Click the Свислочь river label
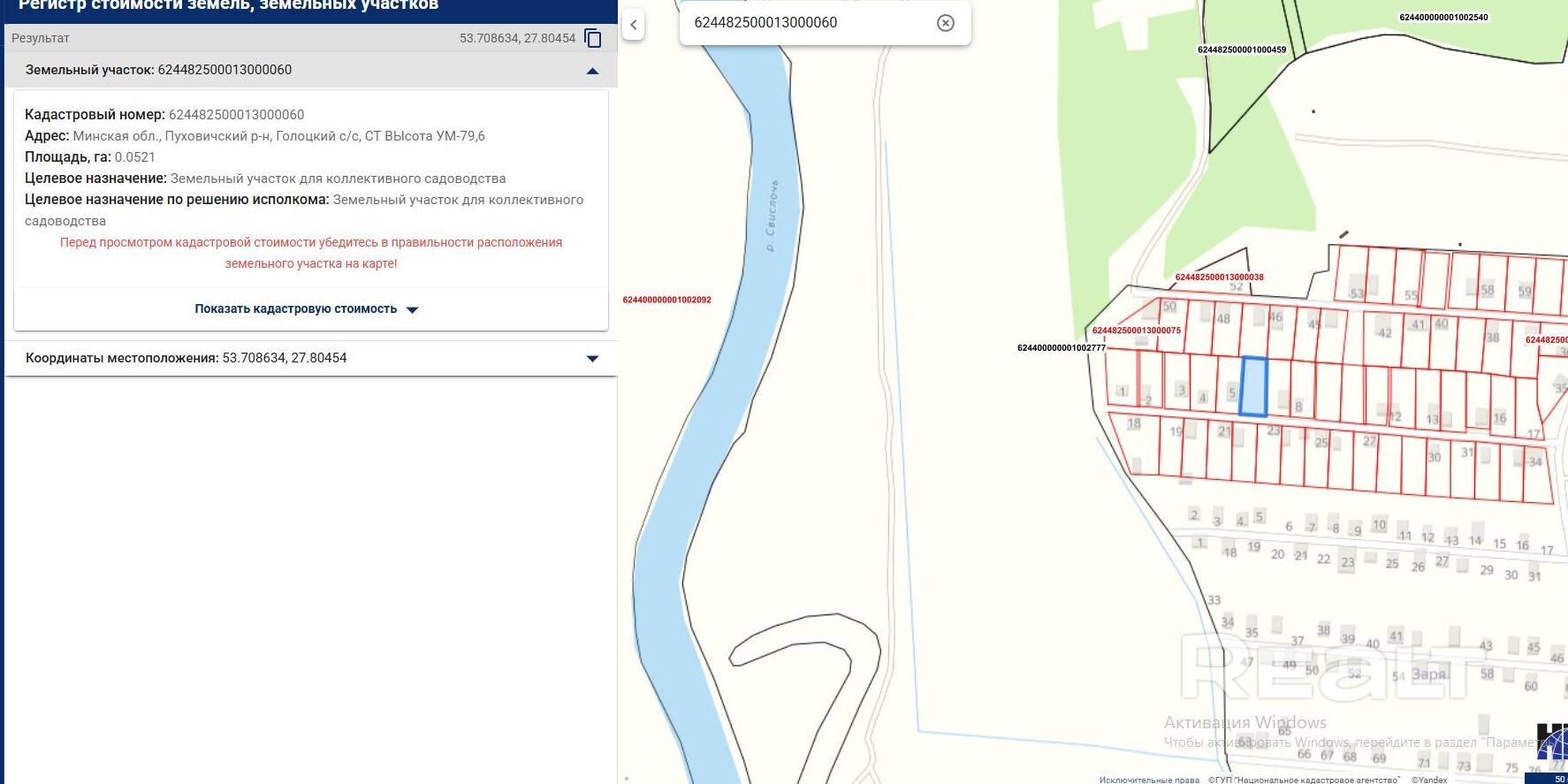Screen dimensions: 1568x784 point(772,217)
